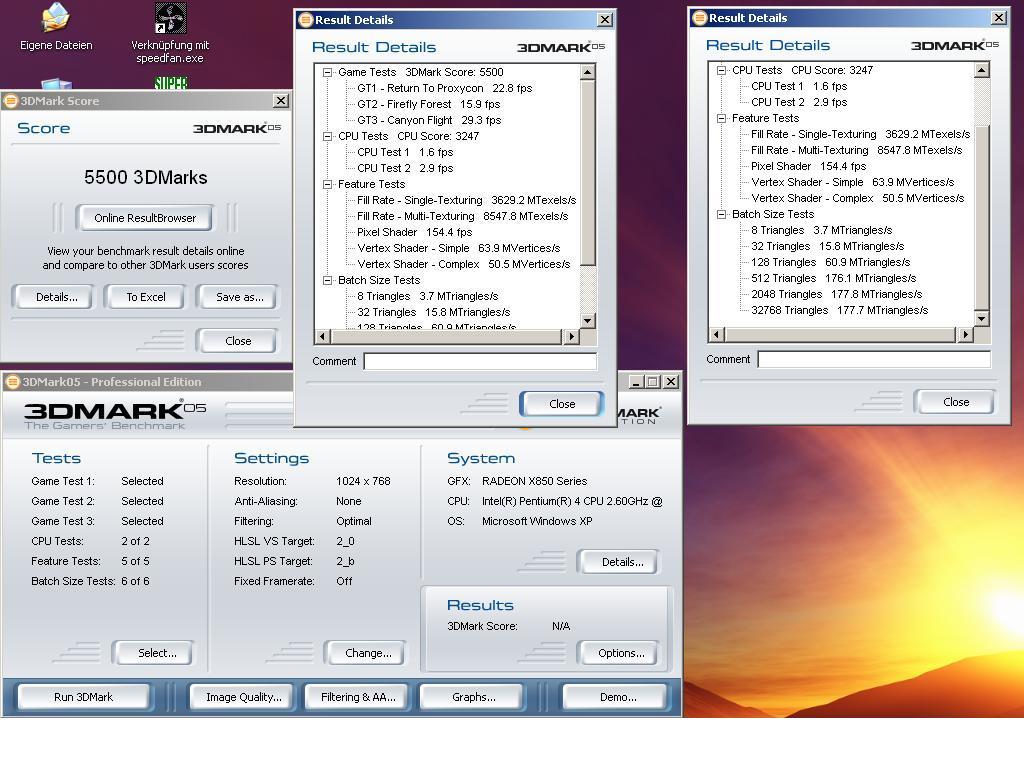The width and height of the screenshot is (1024, 768).
Task: Click scroll up arrow in middle Result Details tree
Action: [588, 72]
